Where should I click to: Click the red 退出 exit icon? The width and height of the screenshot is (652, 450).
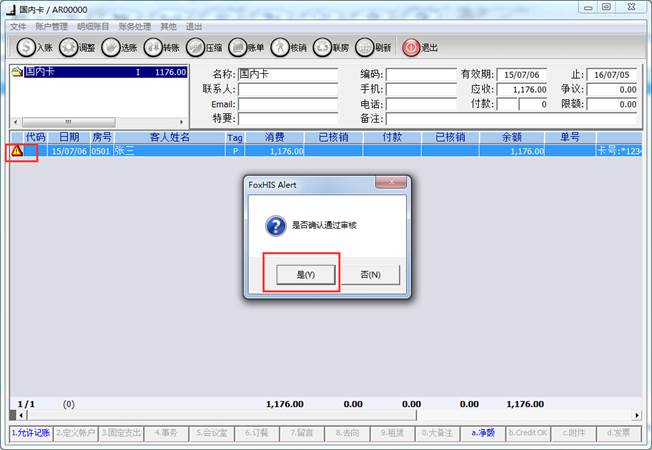[x=410, y=47]
